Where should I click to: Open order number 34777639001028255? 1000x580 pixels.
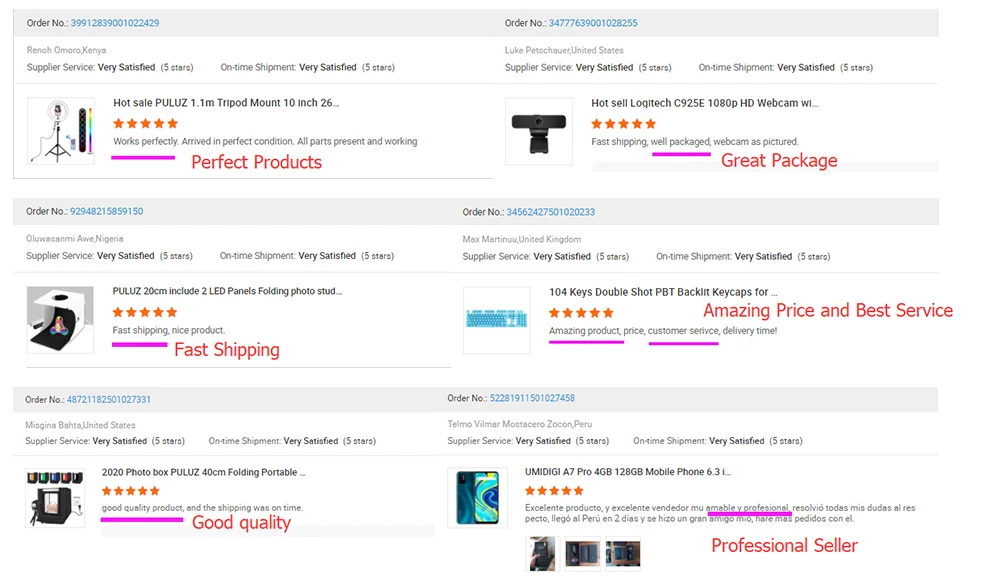[593, 23]
